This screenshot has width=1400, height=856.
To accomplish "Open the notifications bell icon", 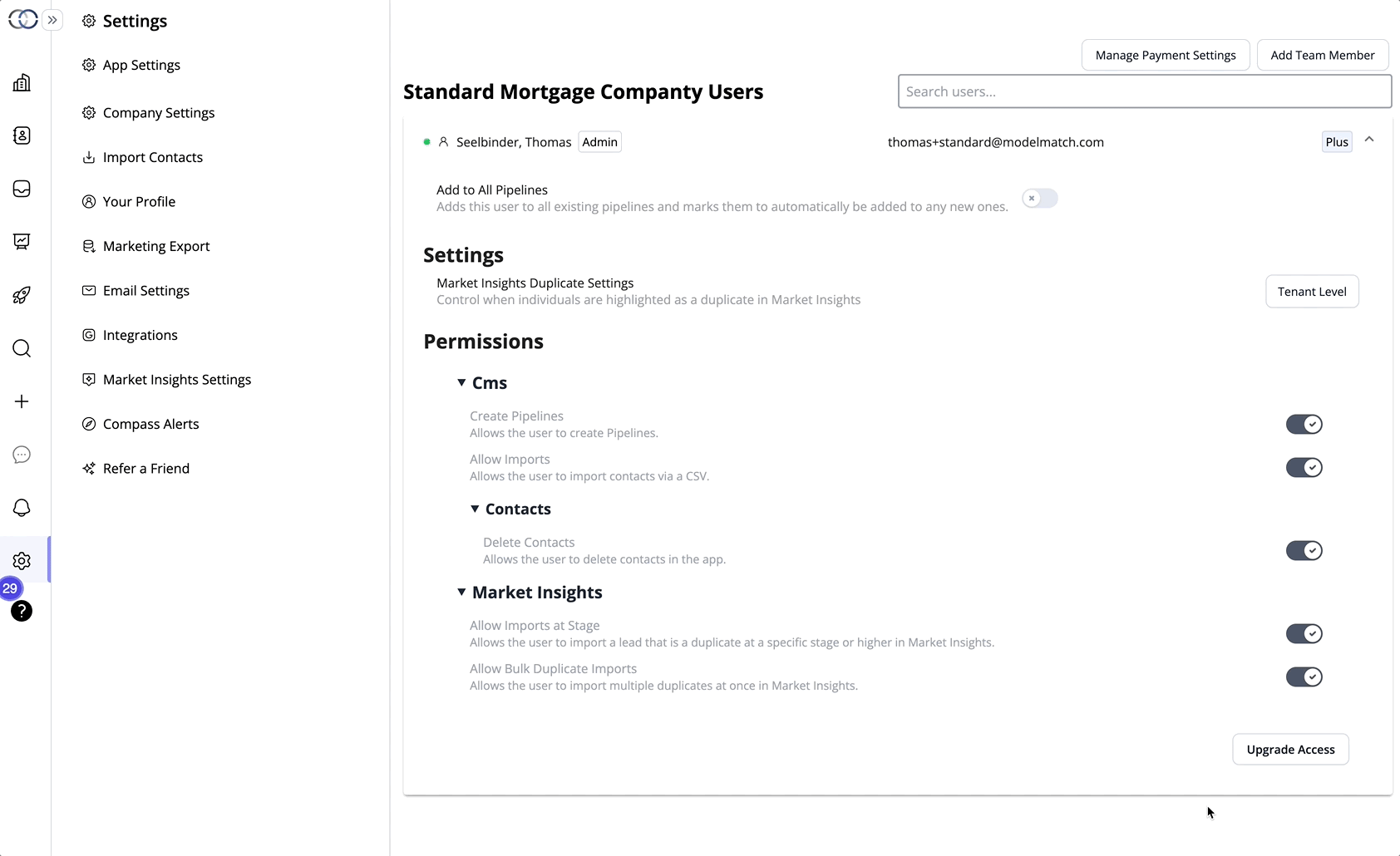I will [22, 508].
